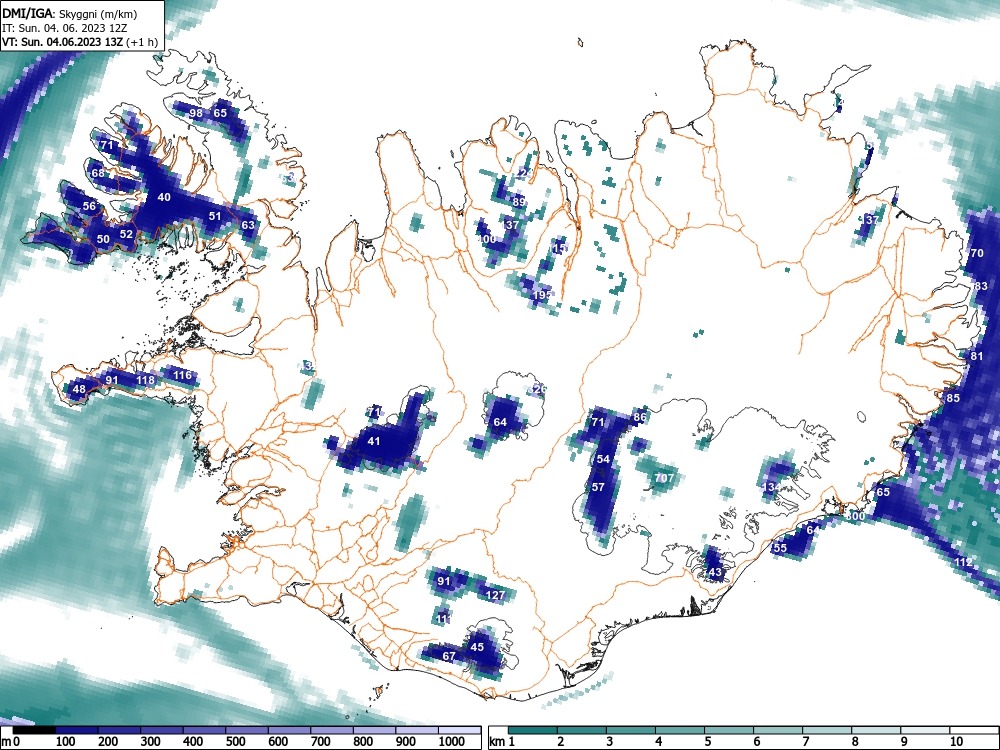Click the visibility value 48 on Snæfellsnes peninsula
The height and width of the screenshot is (750, 1000).
79,389
